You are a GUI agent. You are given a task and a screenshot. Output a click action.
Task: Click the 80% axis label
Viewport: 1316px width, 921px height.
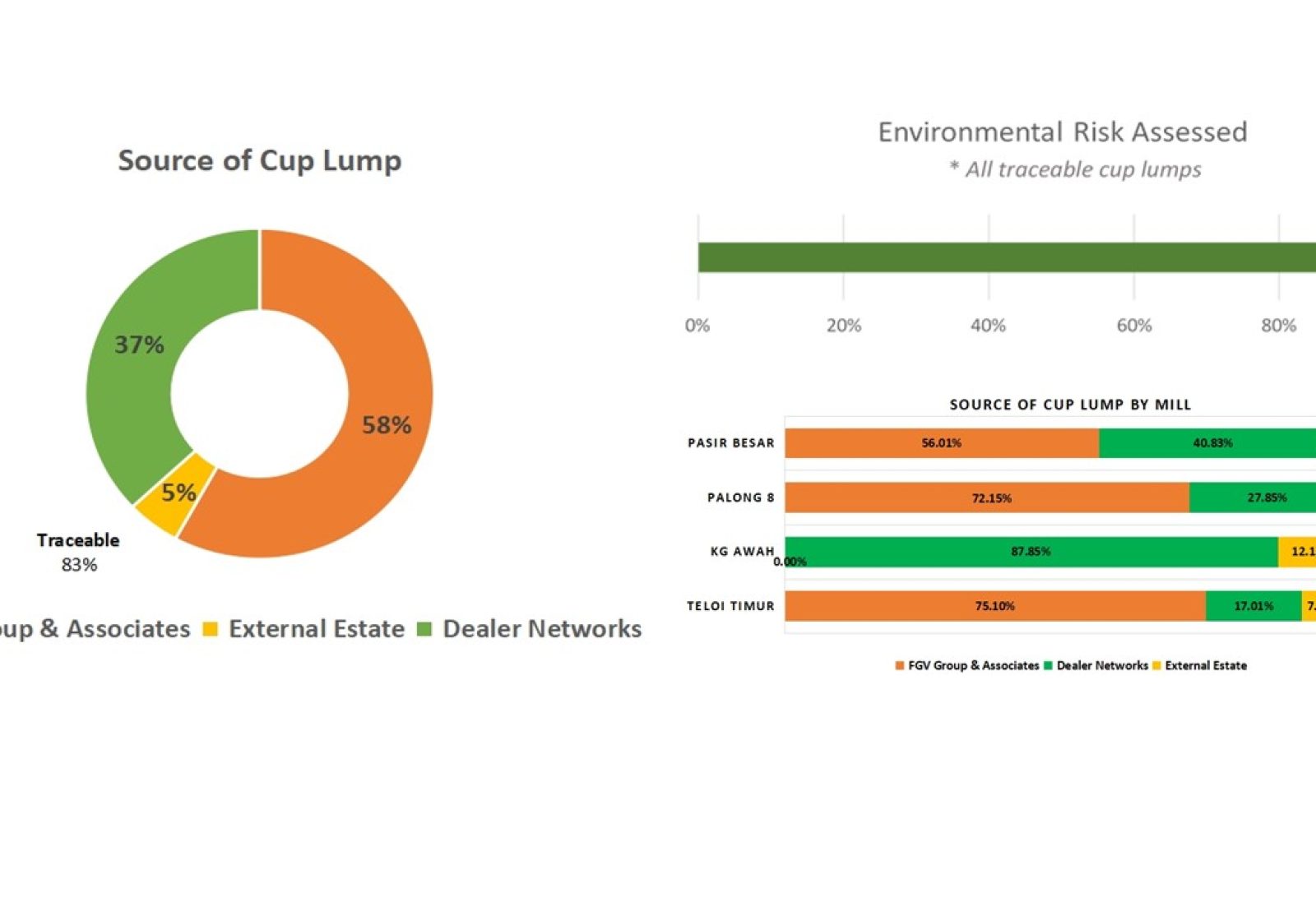click(x=1279, y=326)
